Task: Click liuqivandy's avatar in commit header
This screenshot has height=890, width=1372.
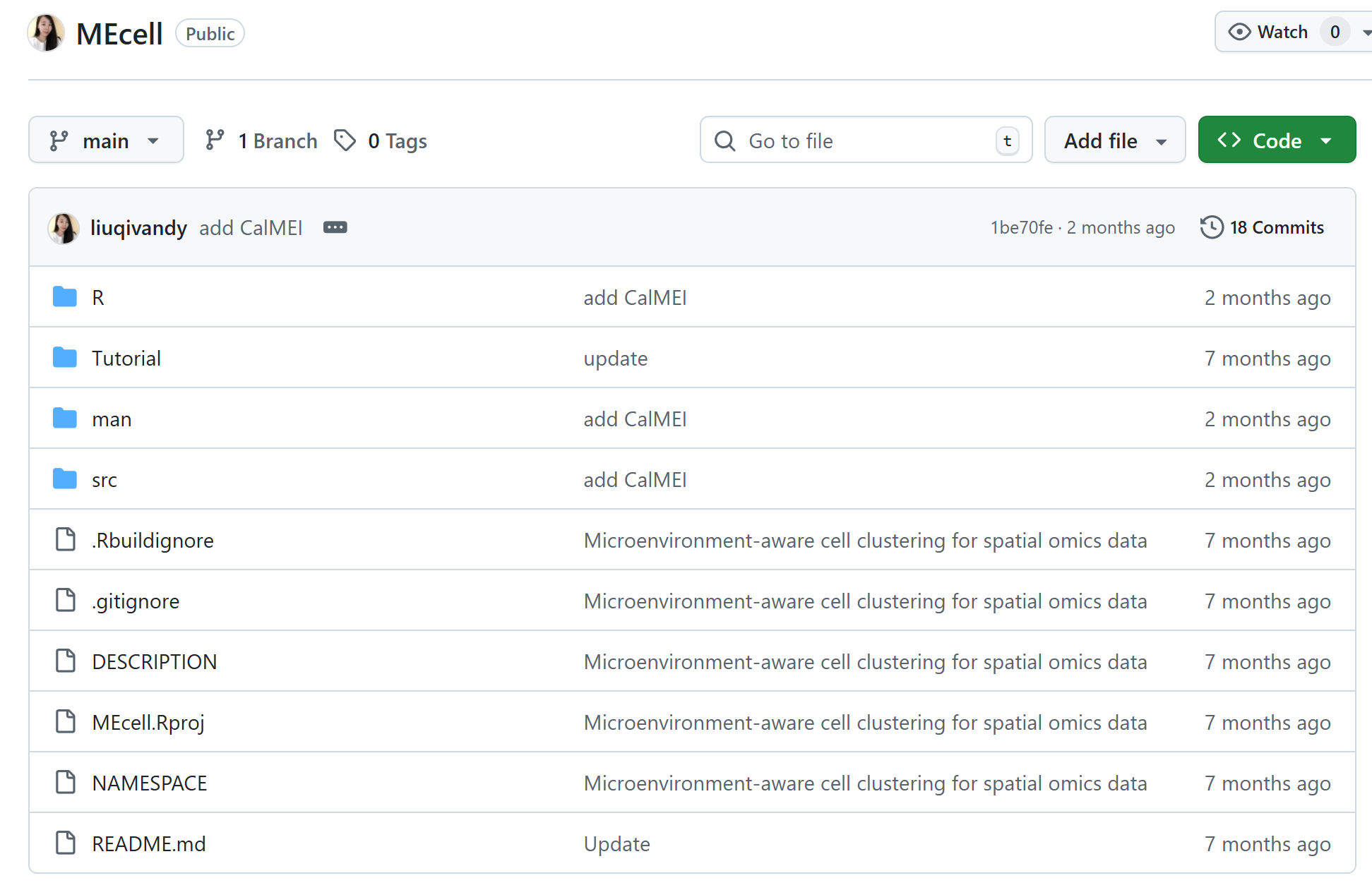Action: [64, 228]
